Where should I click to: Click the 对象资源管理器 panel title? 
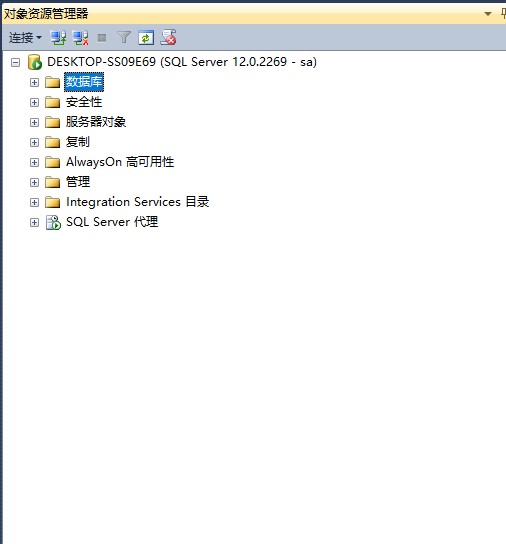pos(46,14)
